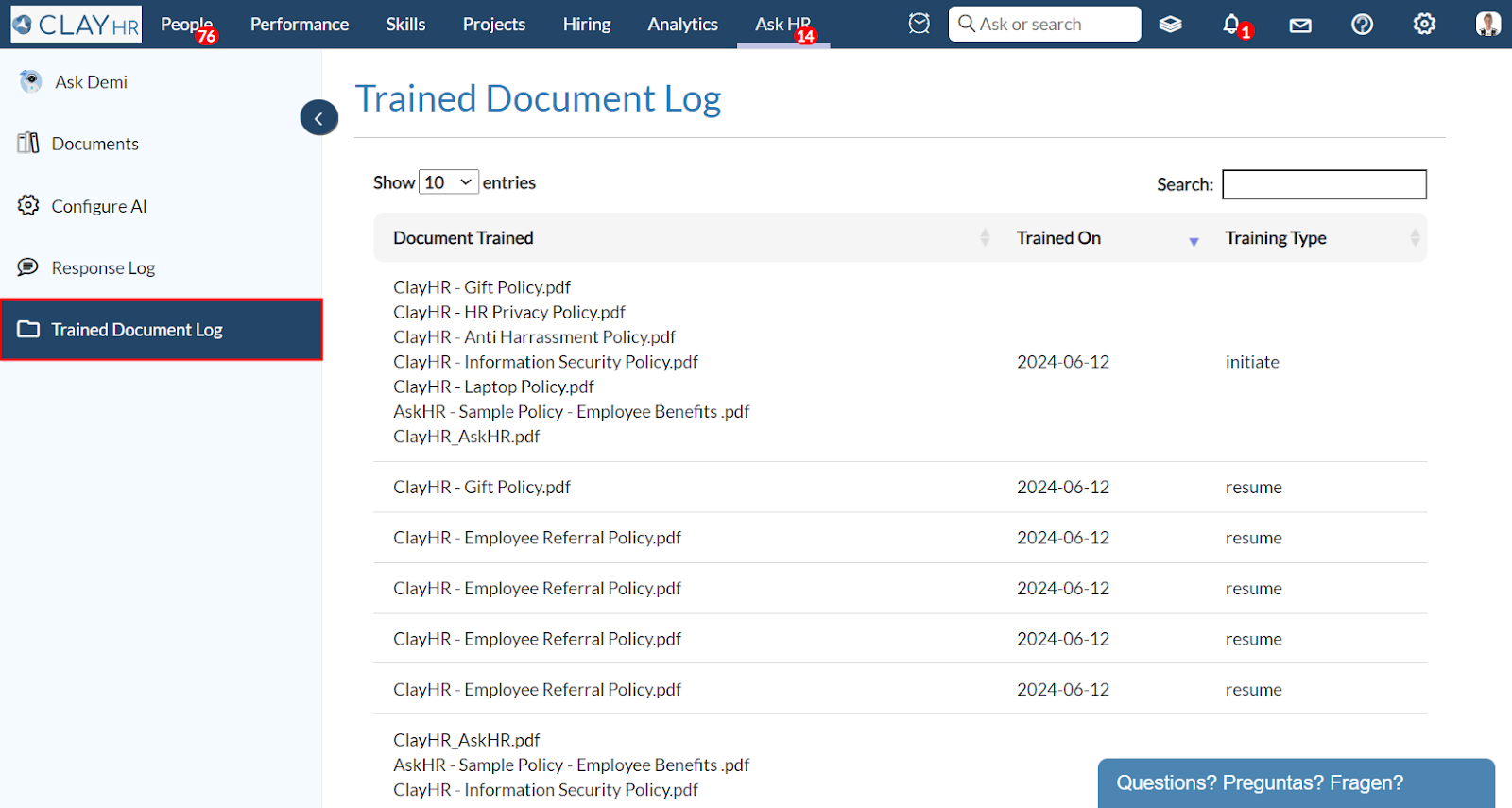The height and width of the screenshot is (808, 1512).
Task: Select Response Log in sidebar
Action: (103, 268)
